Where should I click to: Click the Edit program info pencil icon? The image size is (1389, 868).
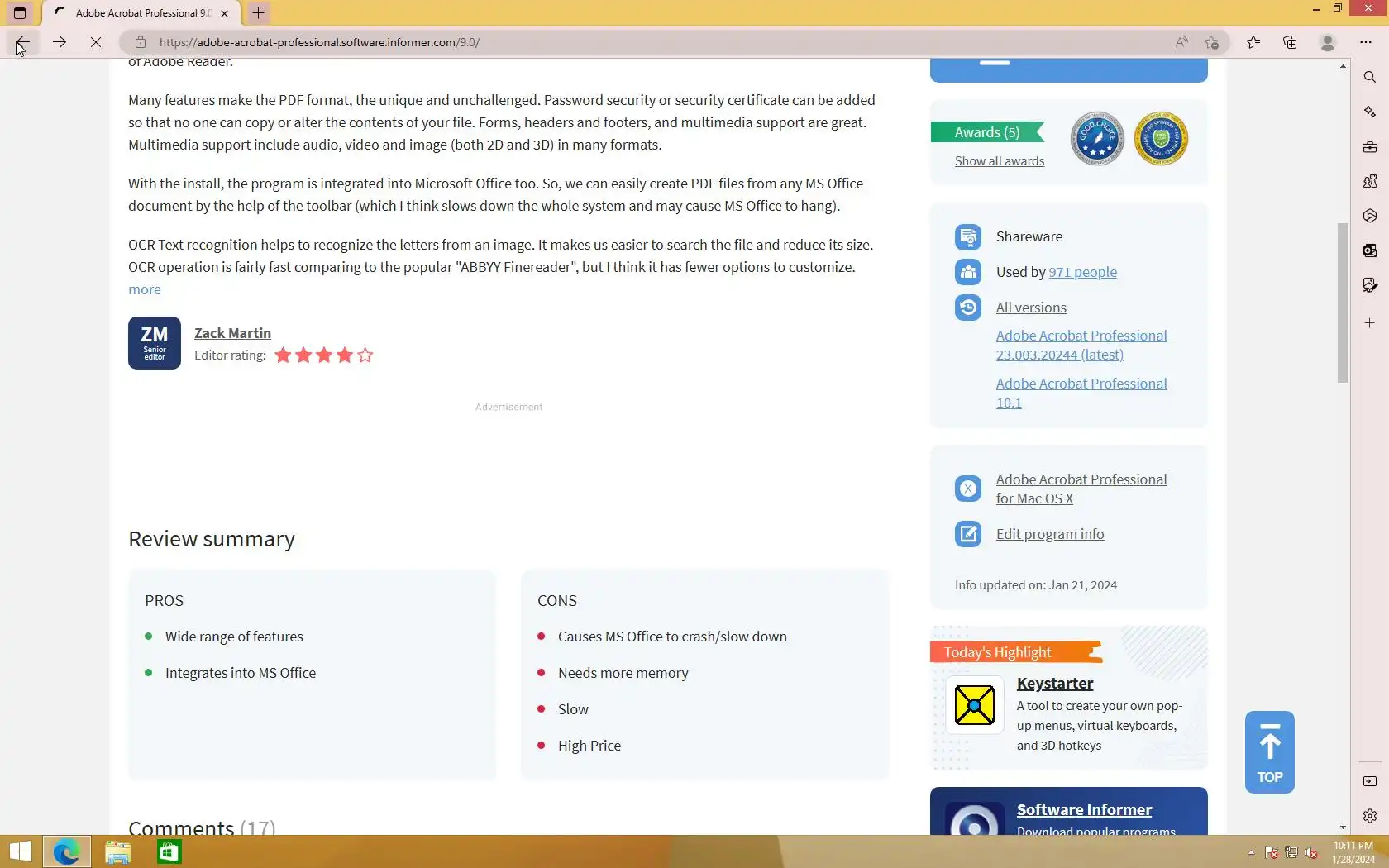pos(968,534)
